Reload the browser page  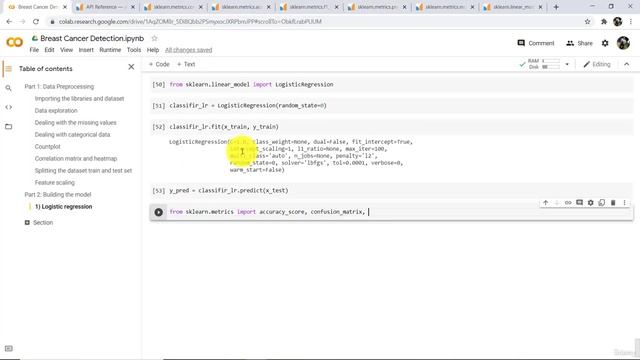click(x=36, y=22)
